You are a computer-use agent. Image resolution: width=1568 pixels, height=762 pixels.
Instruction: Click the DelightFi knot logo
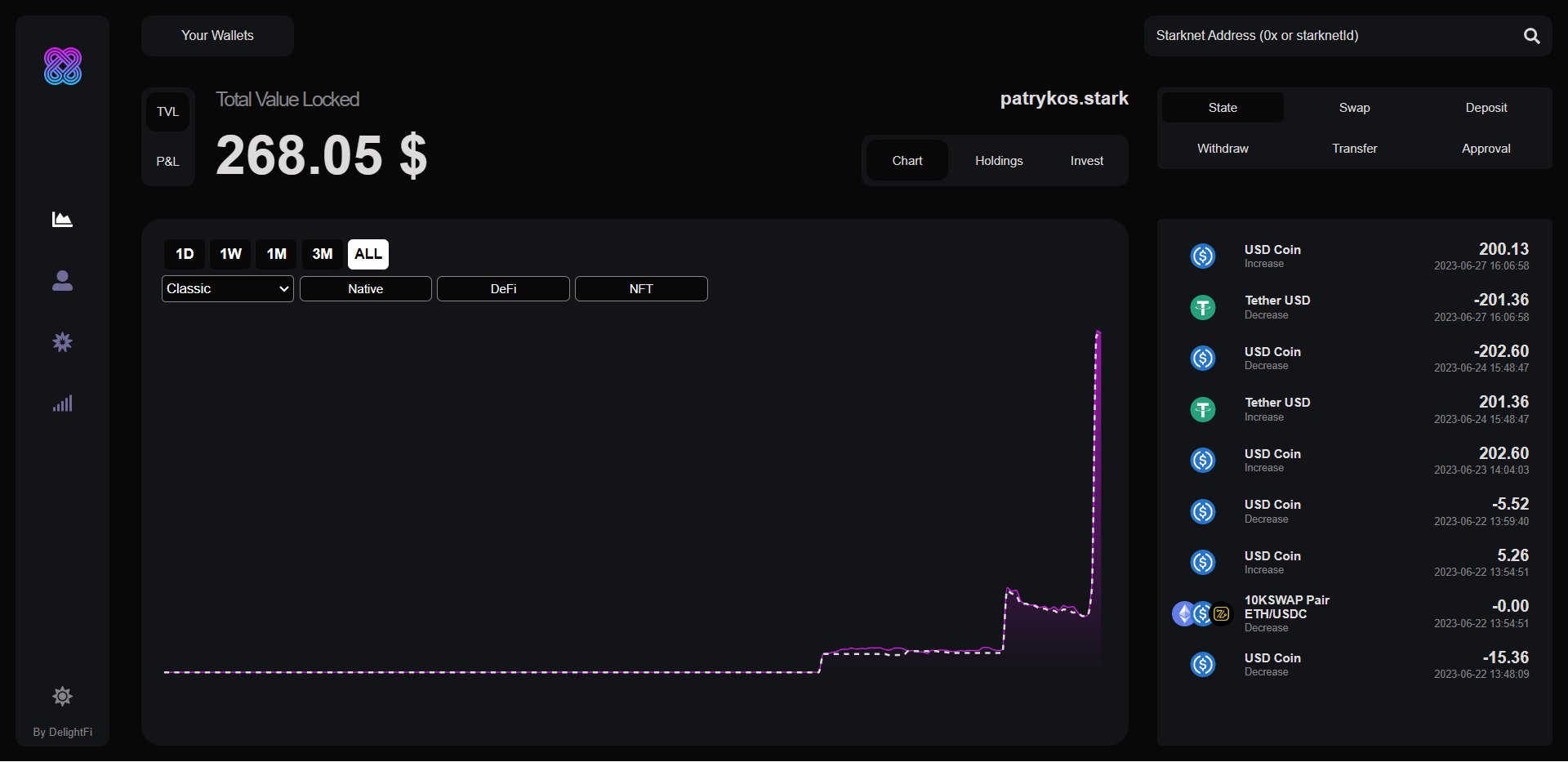coord(63,66)
